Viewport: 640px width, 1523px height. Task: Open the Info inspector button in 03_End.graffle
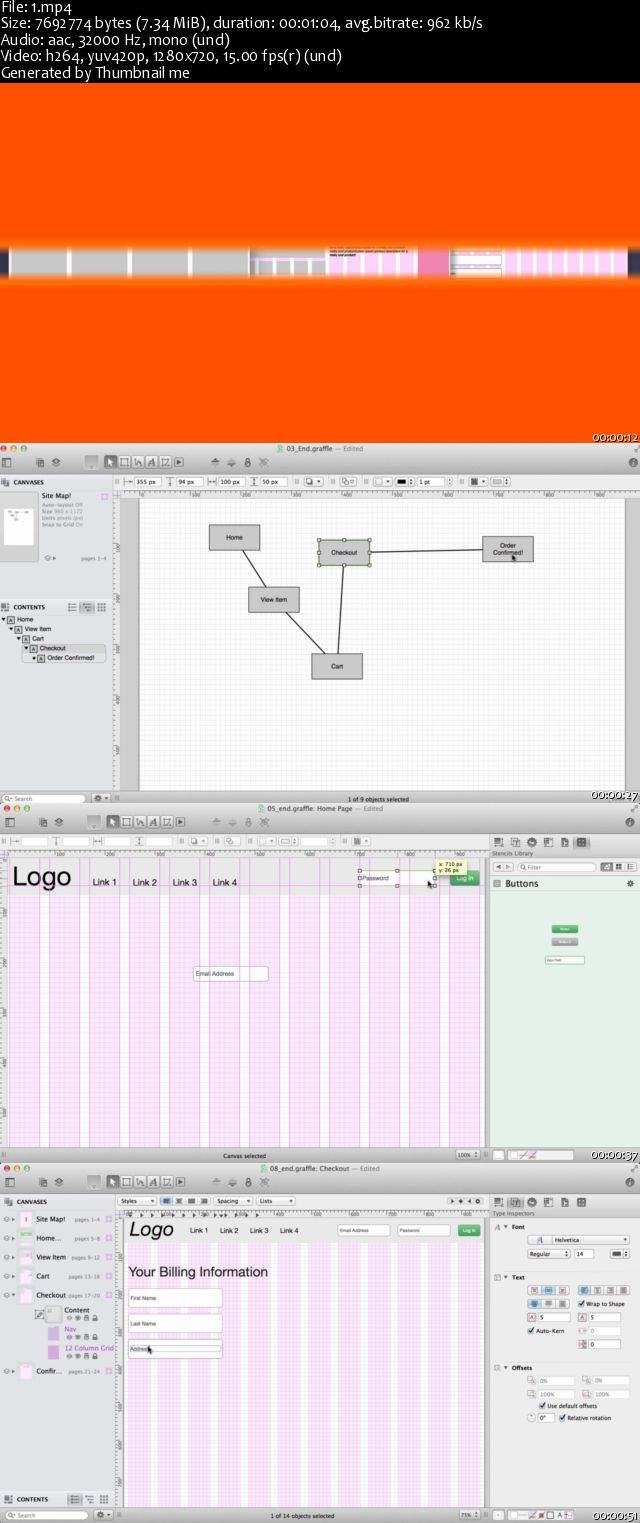(633, 462)
